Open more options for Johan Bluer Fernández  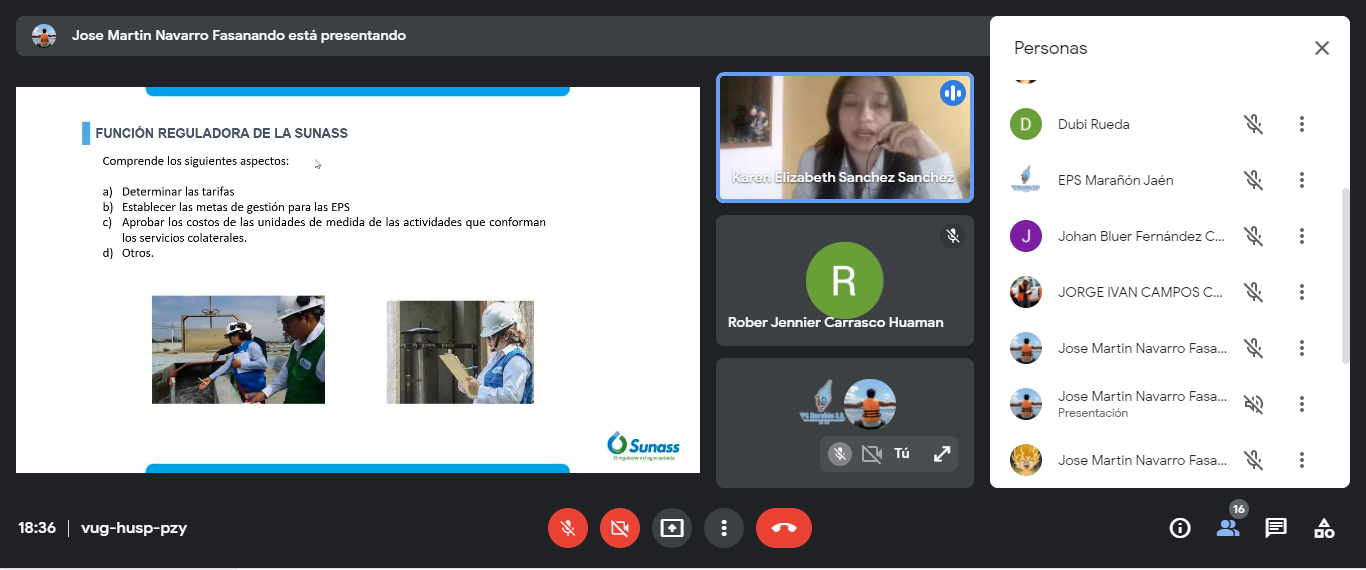tap(1301, 236)
